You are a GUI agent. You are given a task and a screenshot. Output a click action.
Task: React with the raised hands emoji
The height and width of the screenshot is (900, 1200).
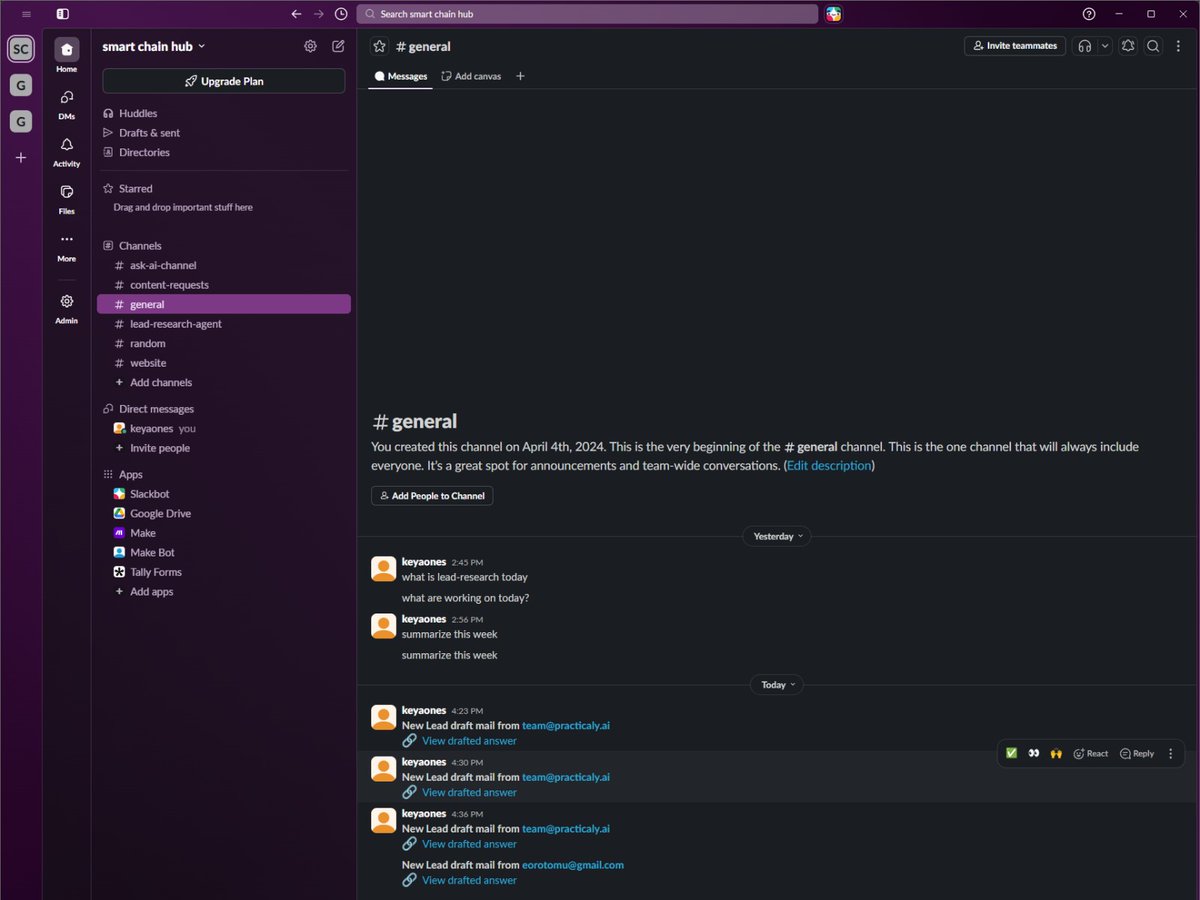coord(1056,753)
